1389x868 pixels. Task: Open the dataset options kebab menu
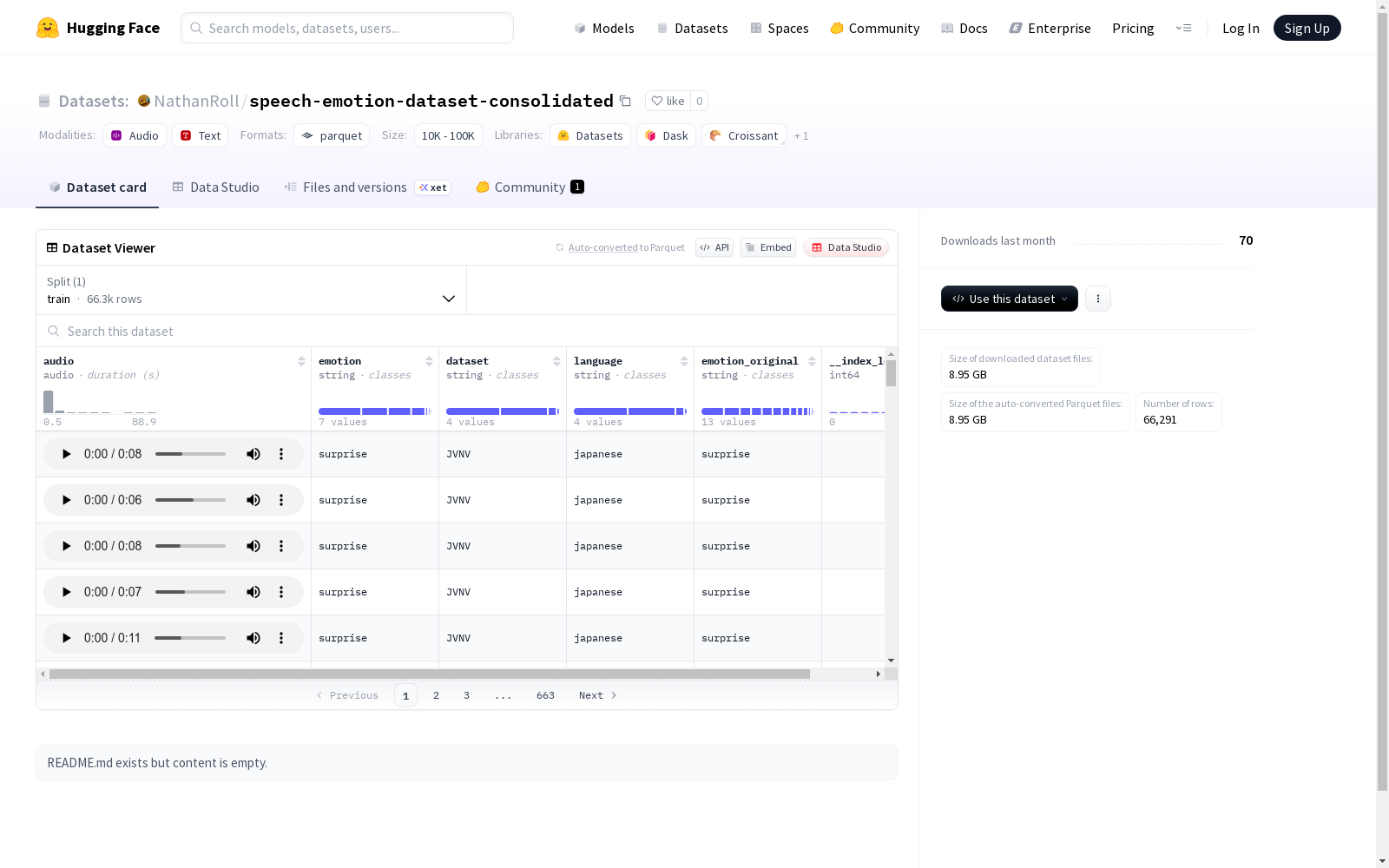point(1098,299)
